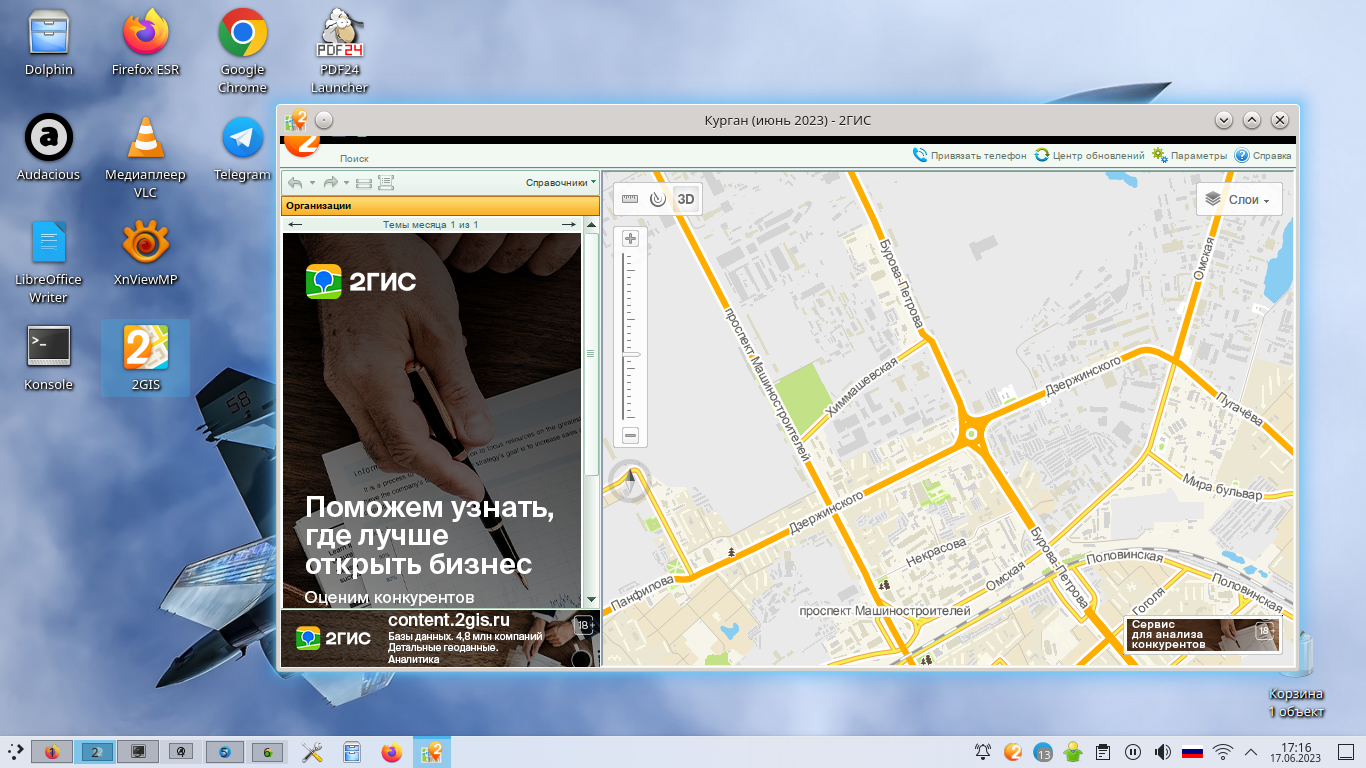Click the 2GIS task in the taskbar

[433, 752]
